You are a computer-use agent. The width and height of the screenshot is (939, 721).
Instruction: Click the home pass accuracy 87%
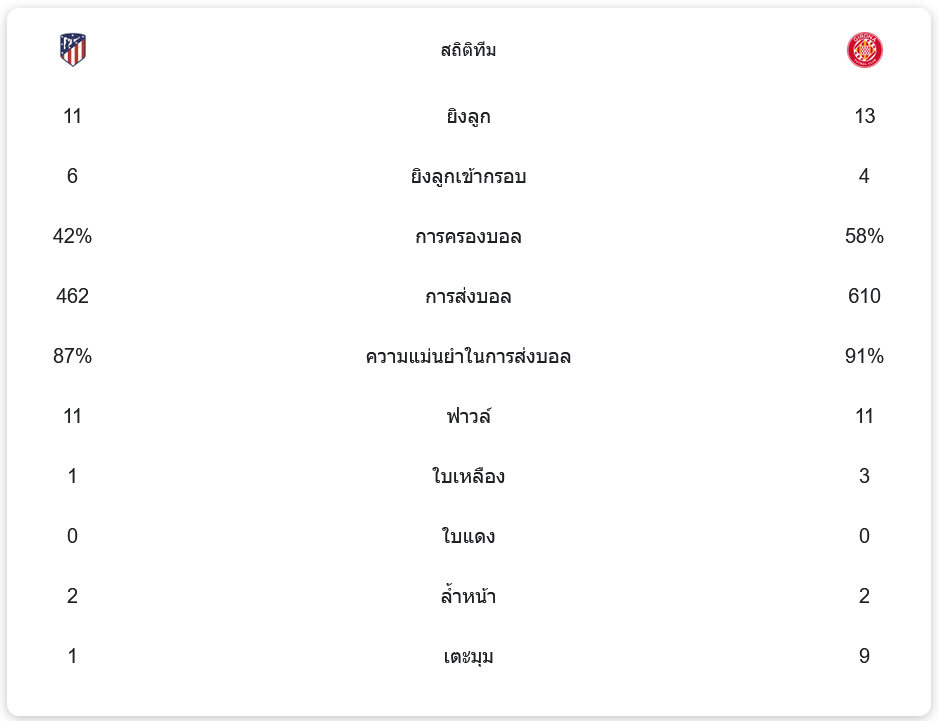pyautogui.click(x=72, y=357)
